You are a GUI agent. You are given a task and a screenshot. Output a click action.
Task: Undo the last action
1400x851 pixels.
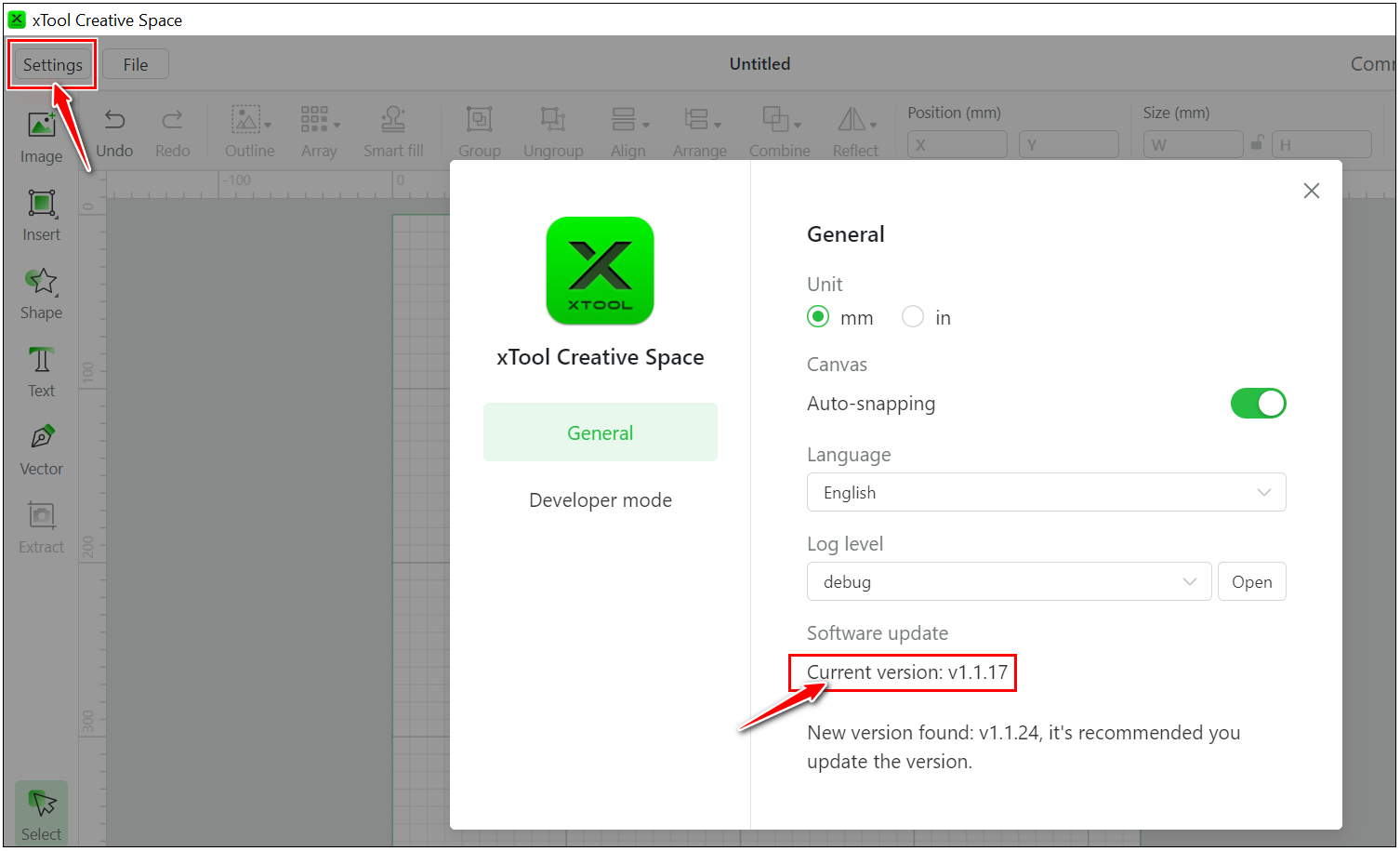click(x=114, y=133)
